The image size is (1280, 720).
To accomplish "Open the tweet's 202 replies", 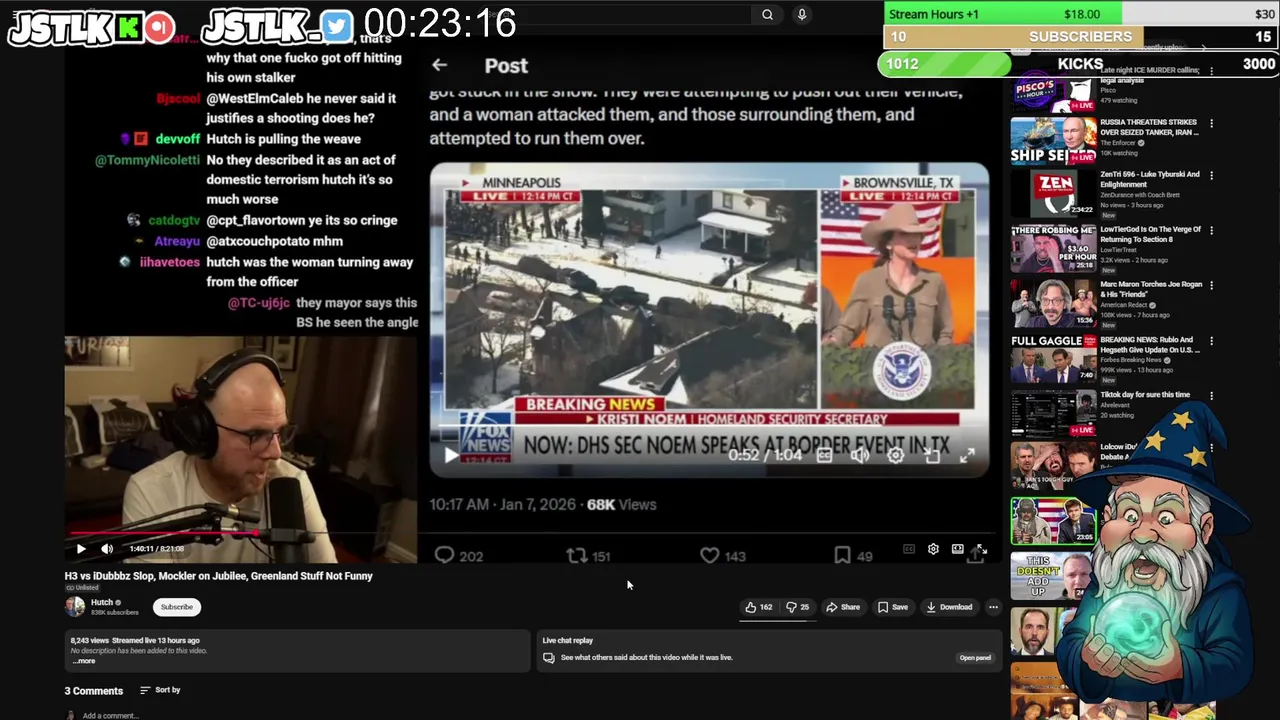I will (x=459, y=556).
